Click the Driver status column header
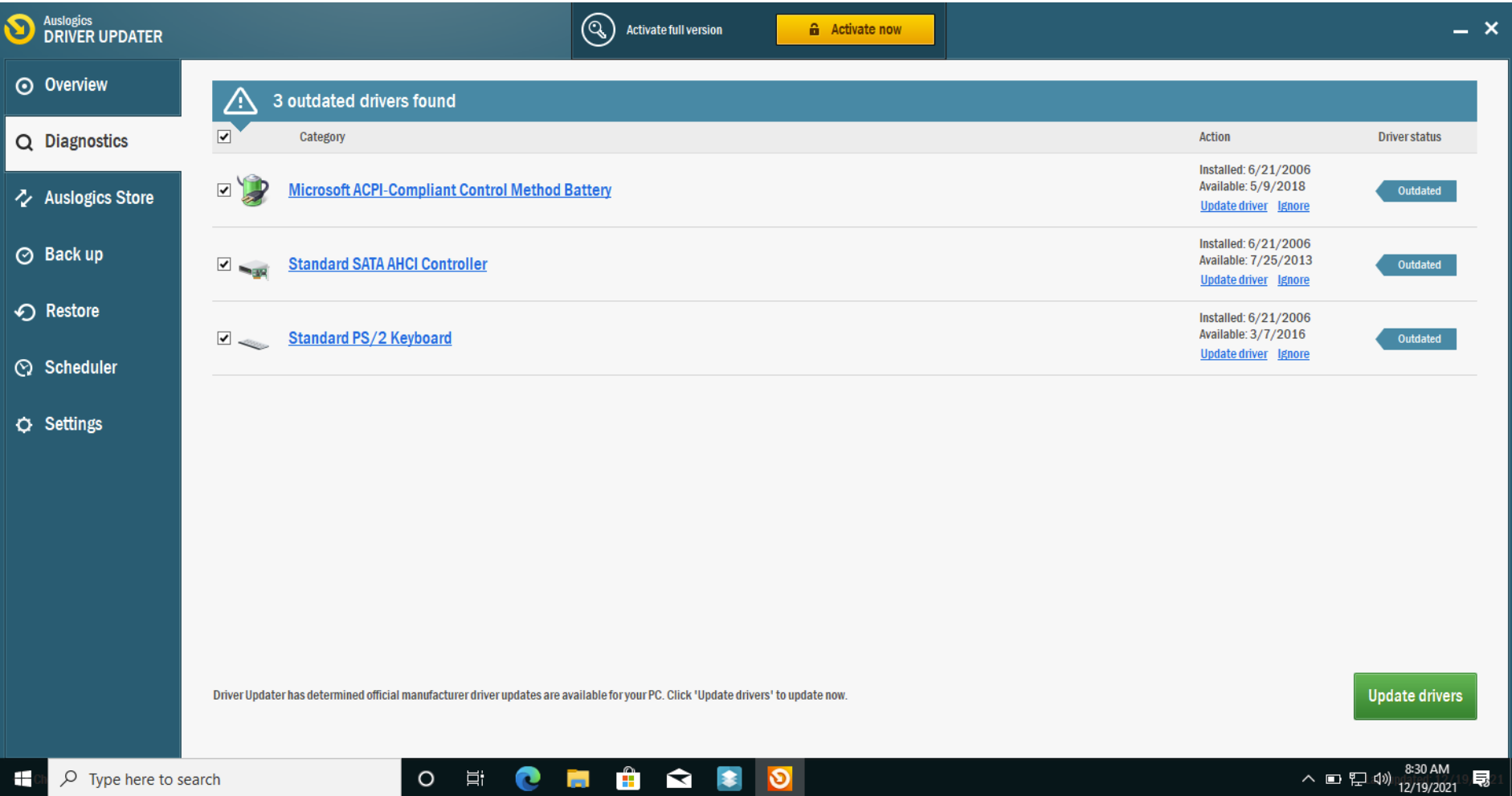Viewport: 1512px width, 796px height. pyautogui.click(x=1409, y=137)
